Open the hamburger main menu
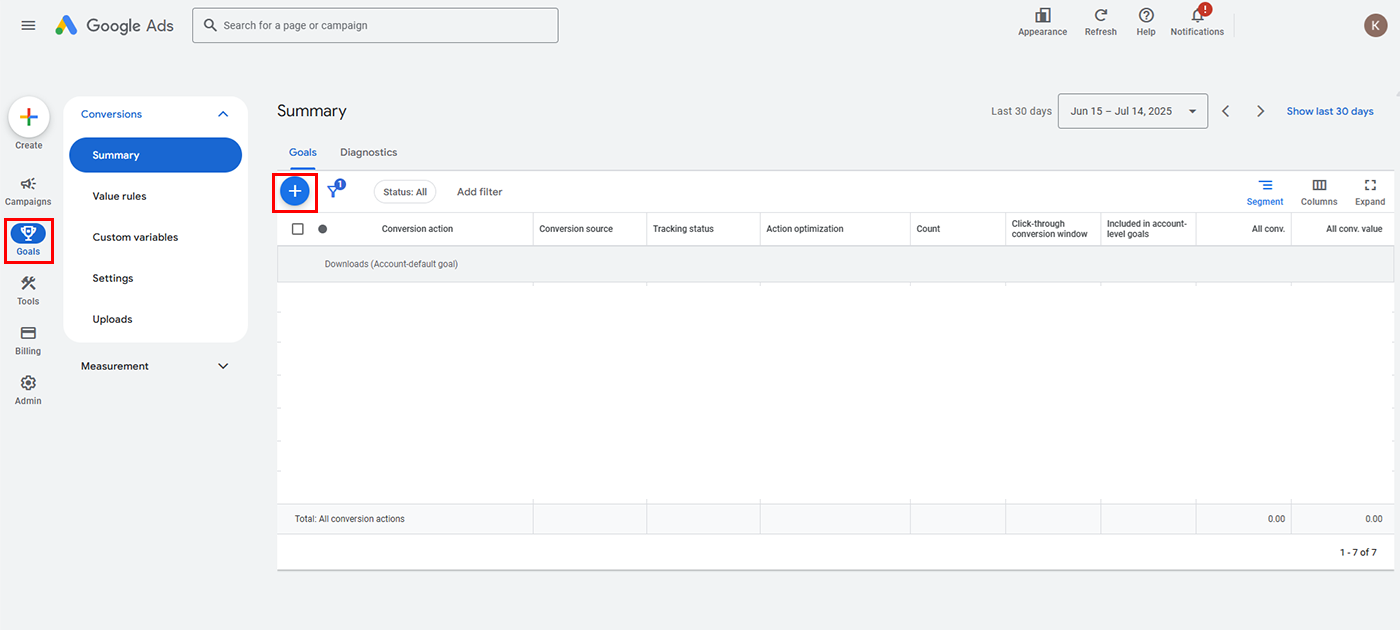 28,25
